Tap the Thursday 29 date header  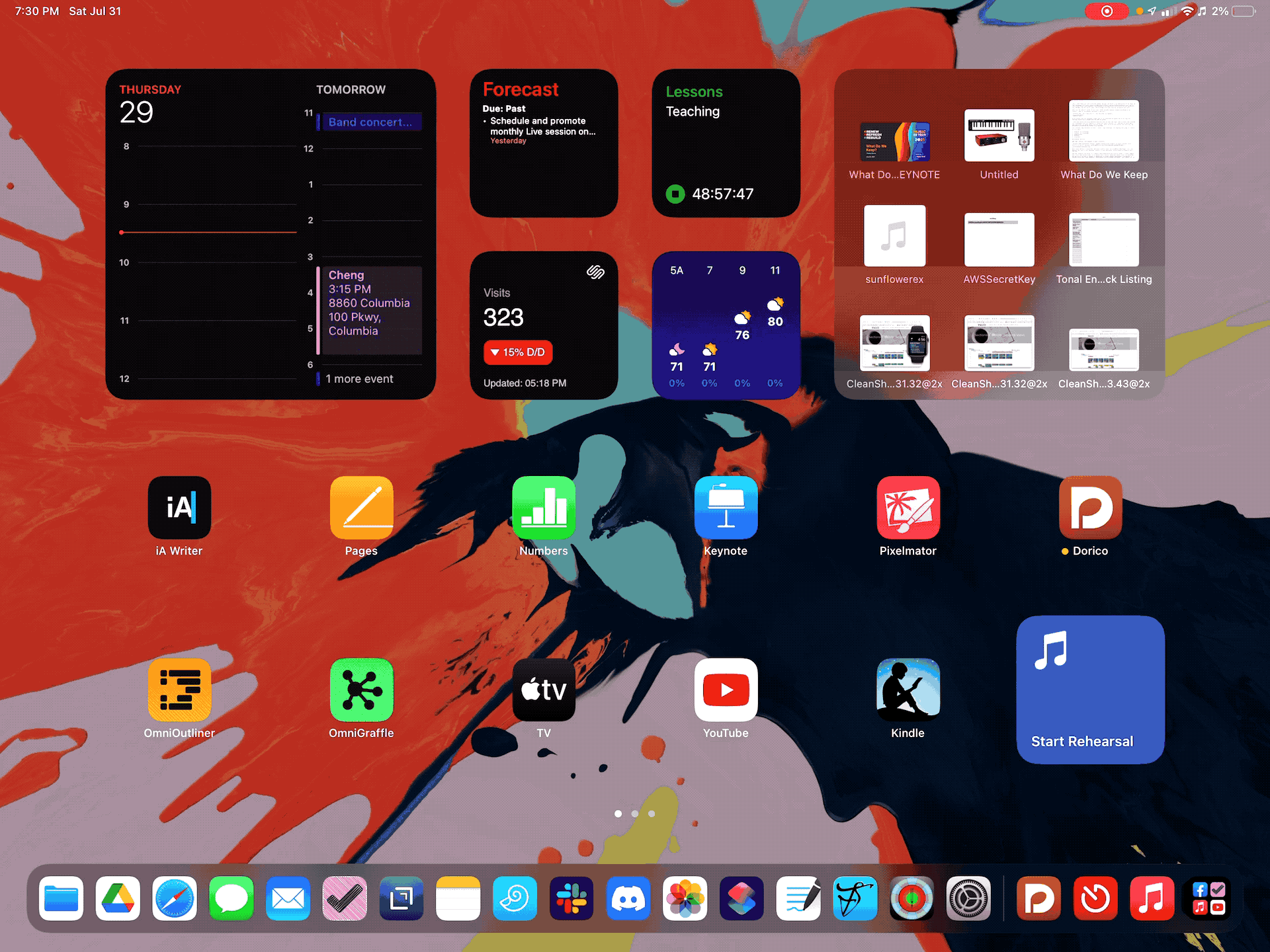(x=150, y=104)
